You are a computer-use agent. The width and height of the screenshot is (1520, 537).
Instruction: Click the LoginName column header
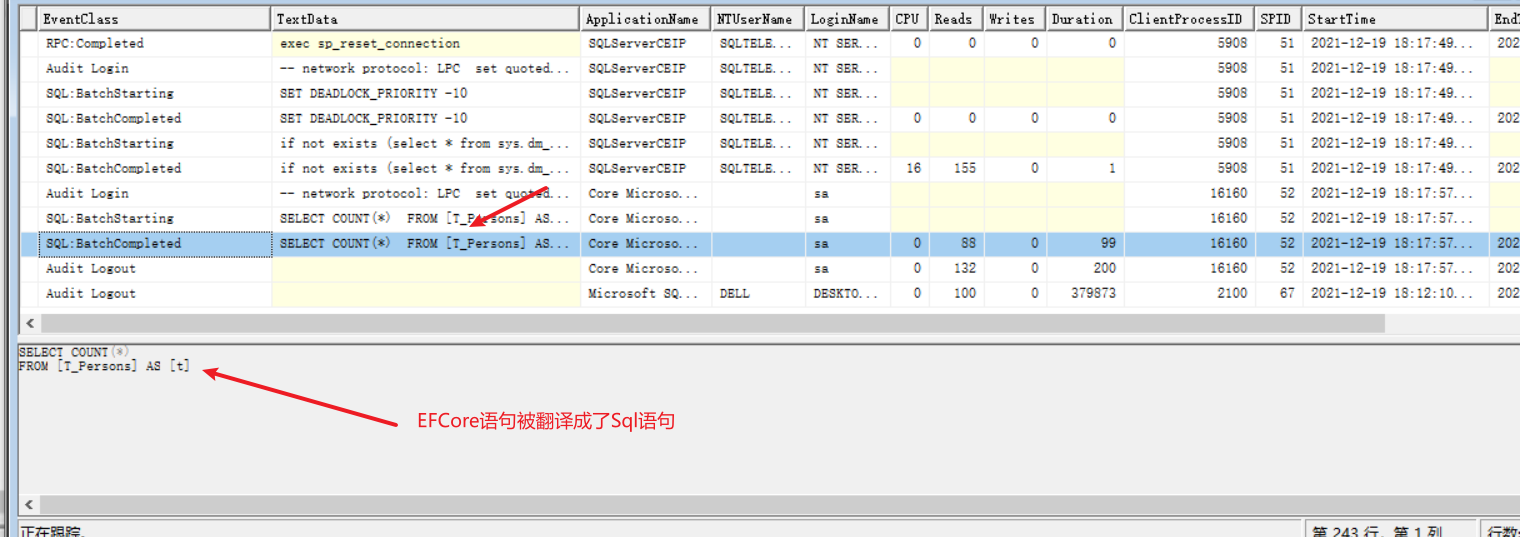[x=847, y=19]
